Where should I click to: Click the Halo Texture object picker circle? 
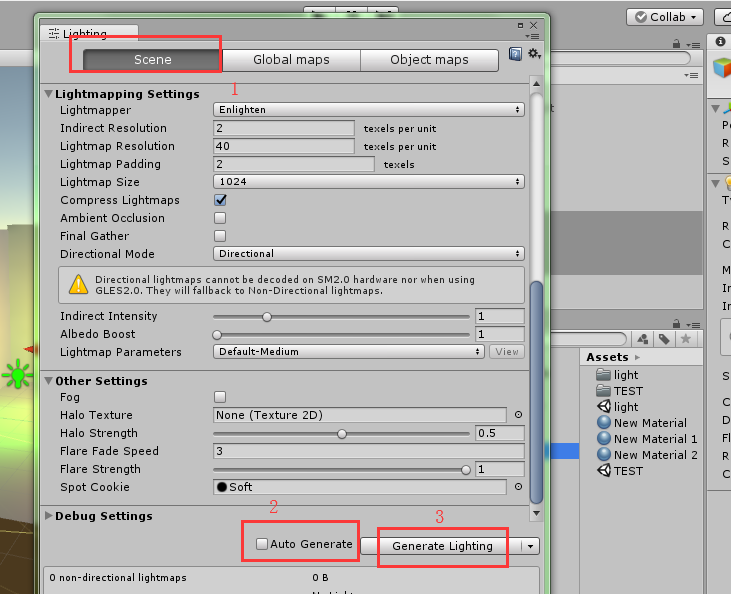click(x=518, y=414)
